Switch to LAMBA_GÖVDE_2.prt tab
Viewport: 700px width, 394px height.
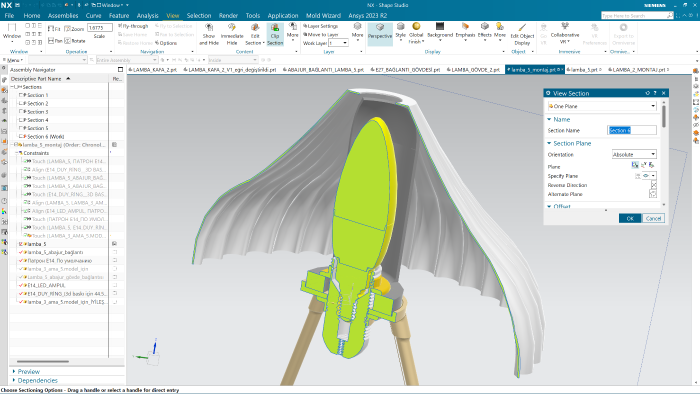475,70
